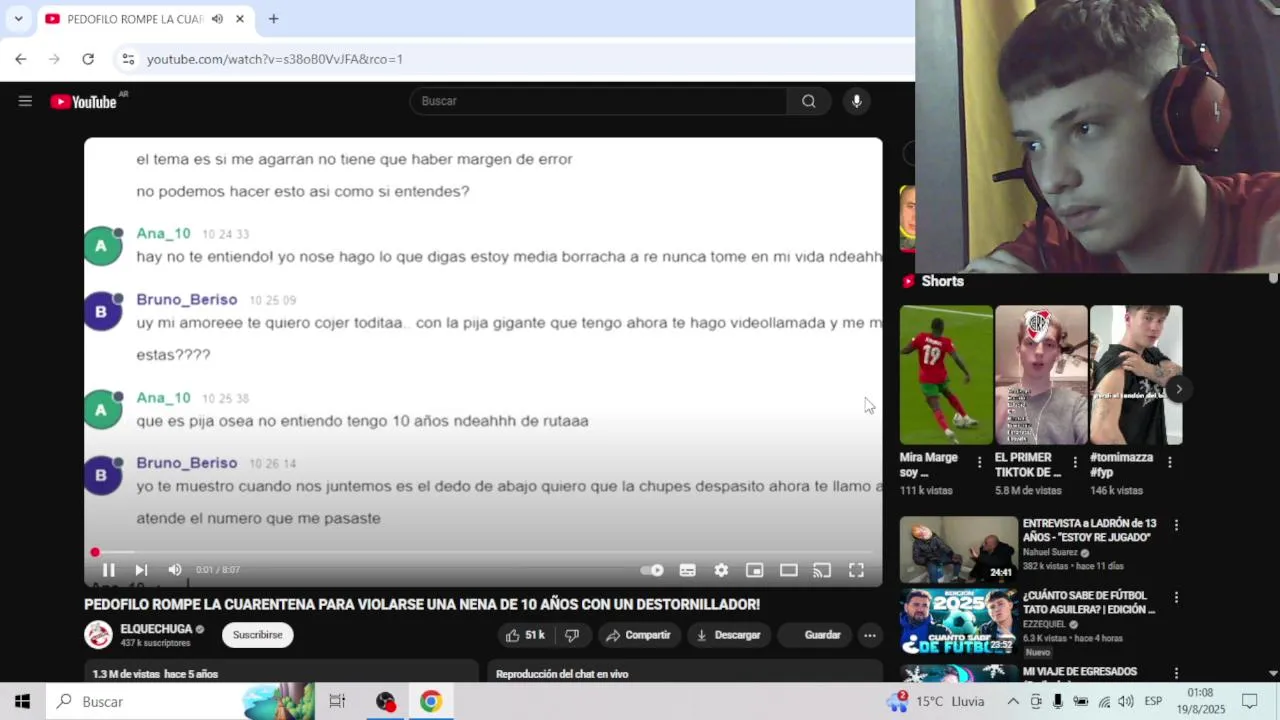The image size is (1280, 720).
Task: View site information icon in address bar
Action: point(128,59)
